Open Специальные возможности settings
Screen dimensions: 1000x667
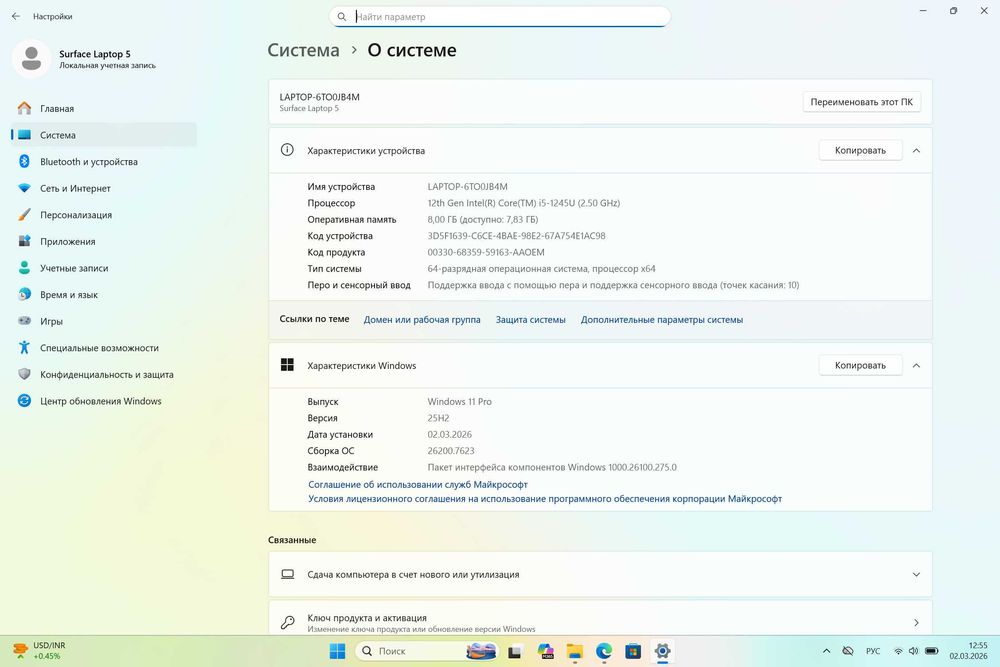tap(104, 348)
